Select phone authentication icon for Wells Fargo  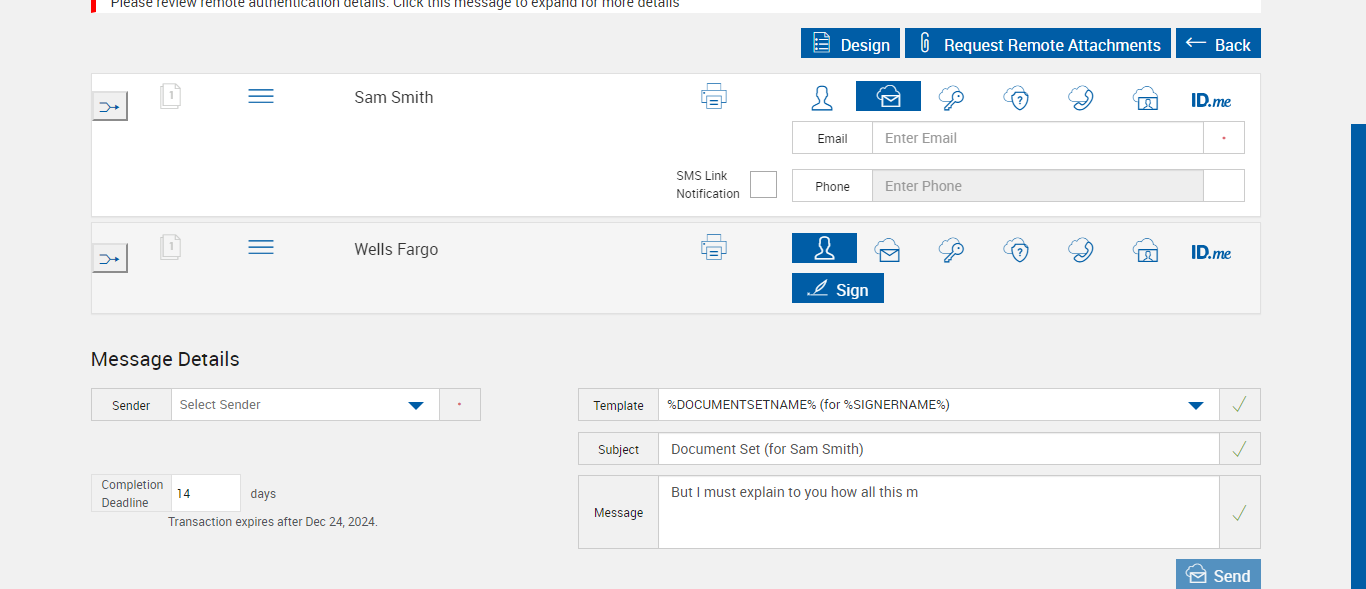(x=1081, y=249)
